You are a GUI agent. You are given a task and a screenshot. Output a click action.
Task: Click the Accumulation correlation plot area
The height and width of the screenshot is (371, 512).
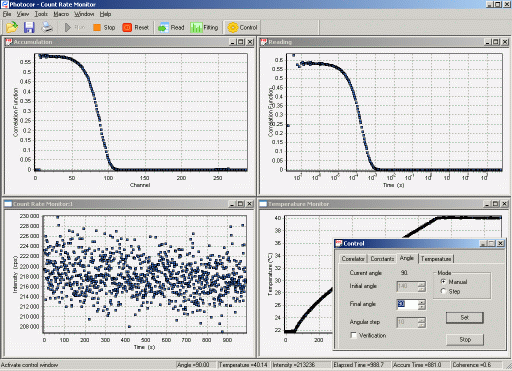[141, 112]
